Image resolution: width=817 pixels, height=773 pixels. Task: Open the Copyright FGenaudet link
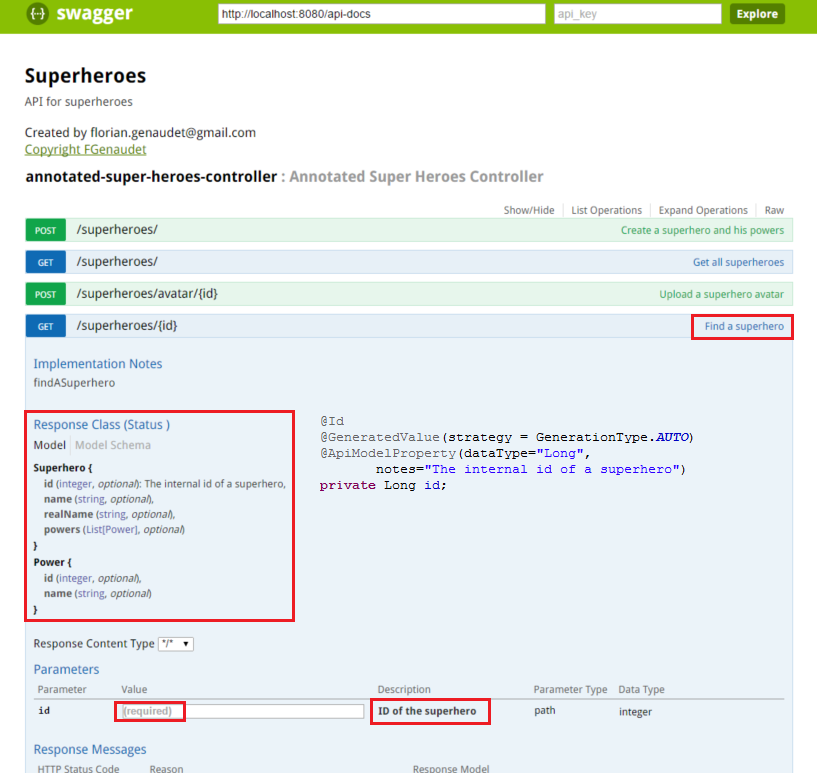[85, 149]
